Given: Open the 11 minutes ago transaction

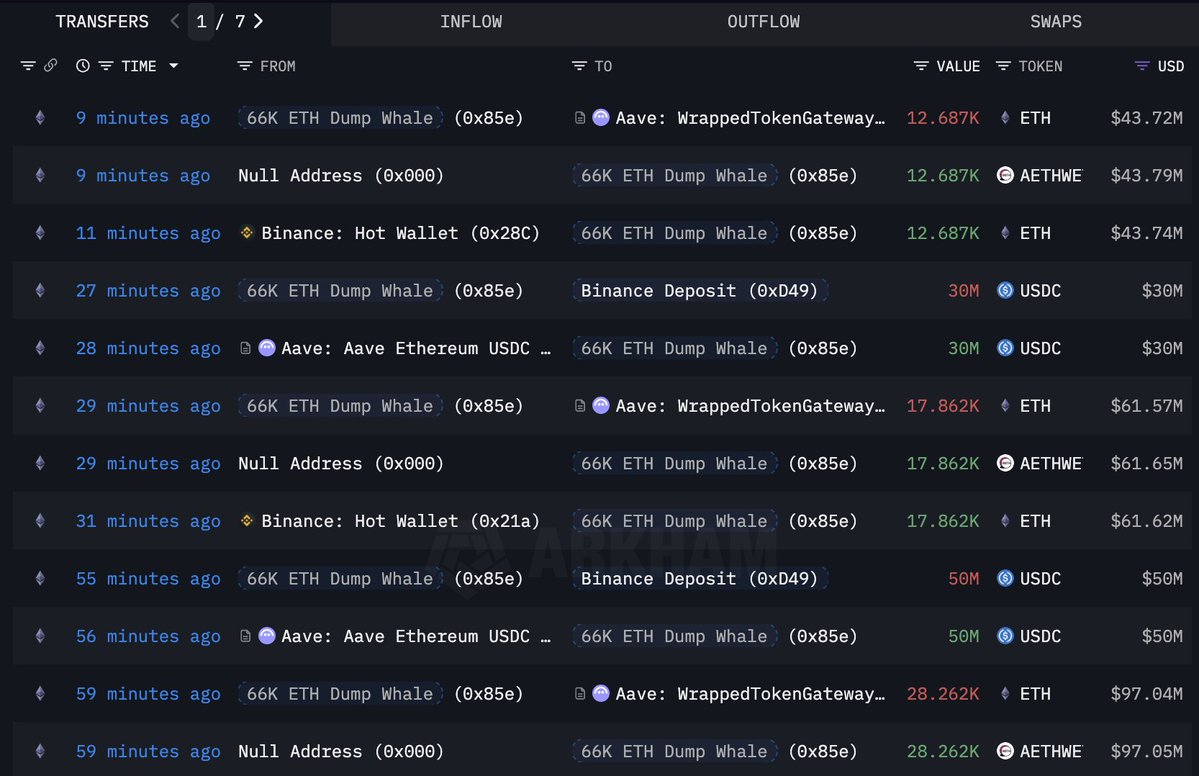Looking at the screenshot, I should coord(148,233).
